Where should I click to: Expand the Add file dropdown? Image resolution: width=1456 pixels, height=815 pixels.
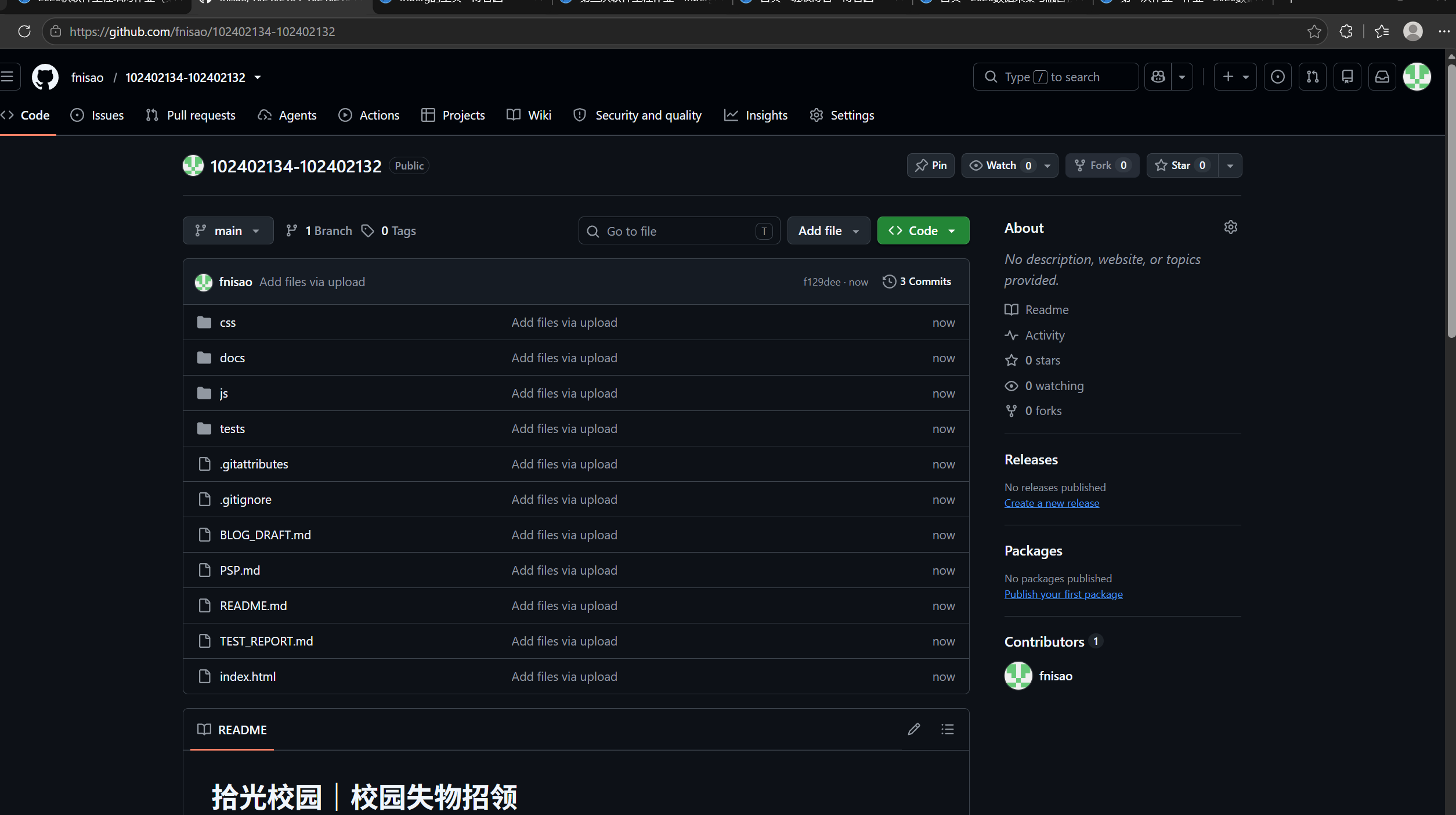(x=829, y=230)
